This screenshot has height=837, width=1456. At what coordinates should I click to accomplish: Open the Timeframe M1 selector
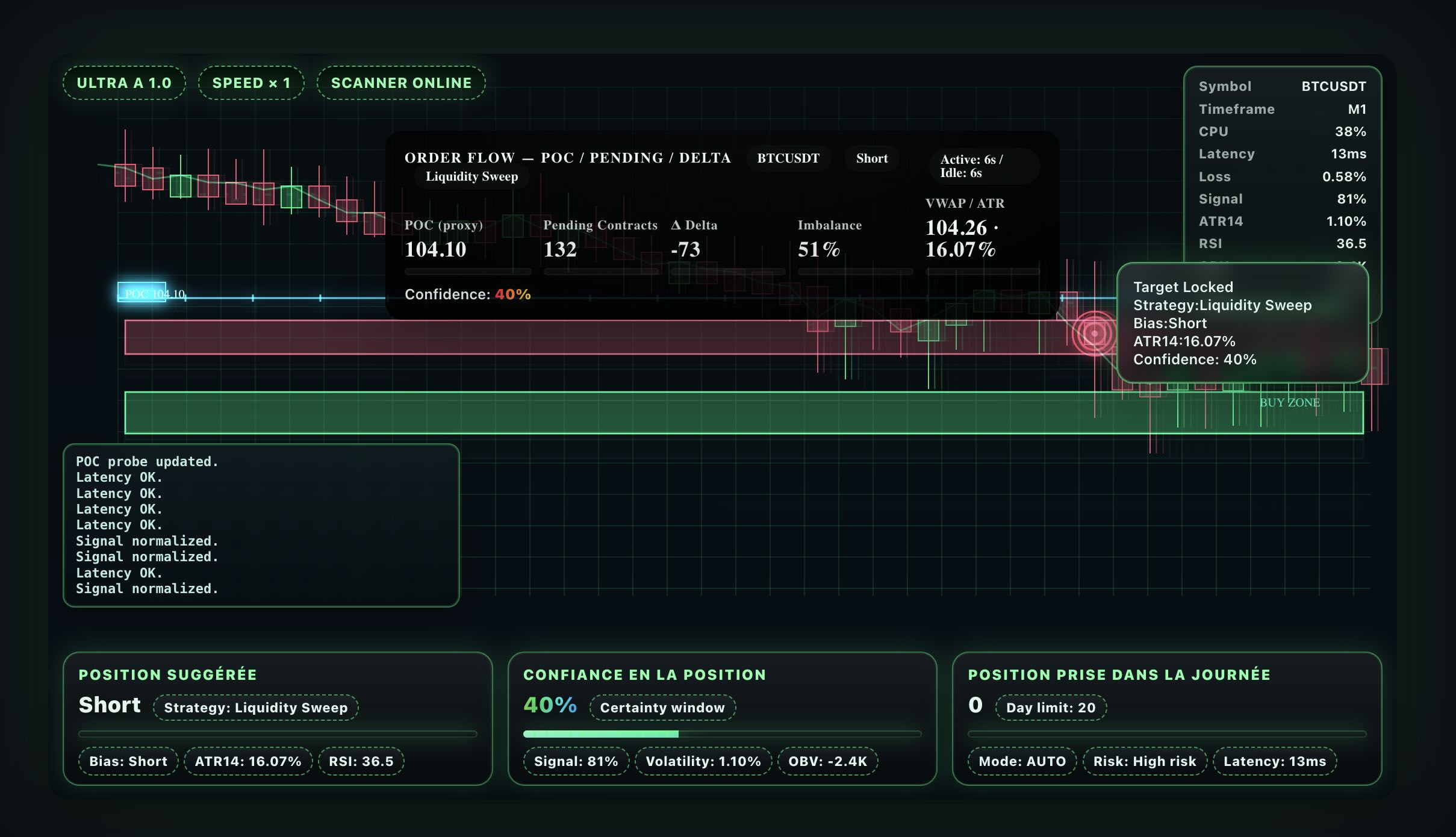(x=1281, y=109)
